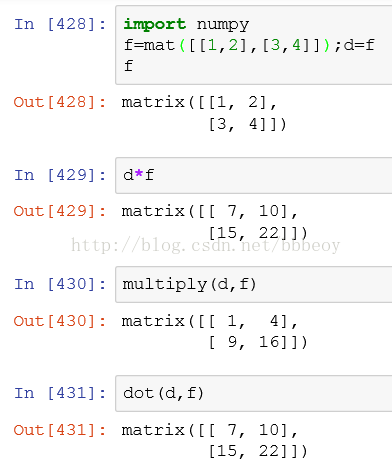Click the code cell containing d*f
The image size is (392, 469).
(254, 175)
